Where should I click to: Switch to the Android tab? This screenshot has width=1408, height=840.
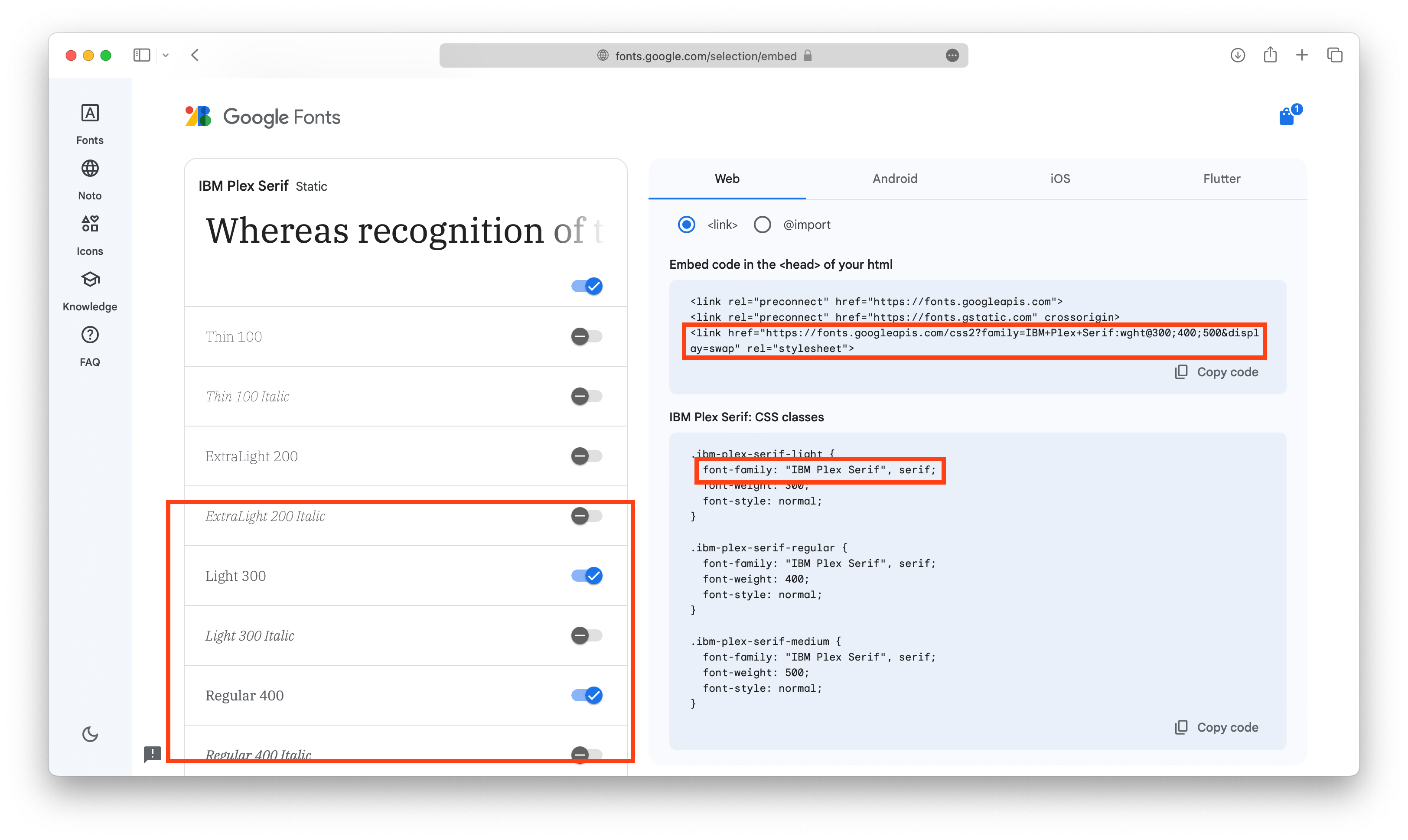[894, 179]
